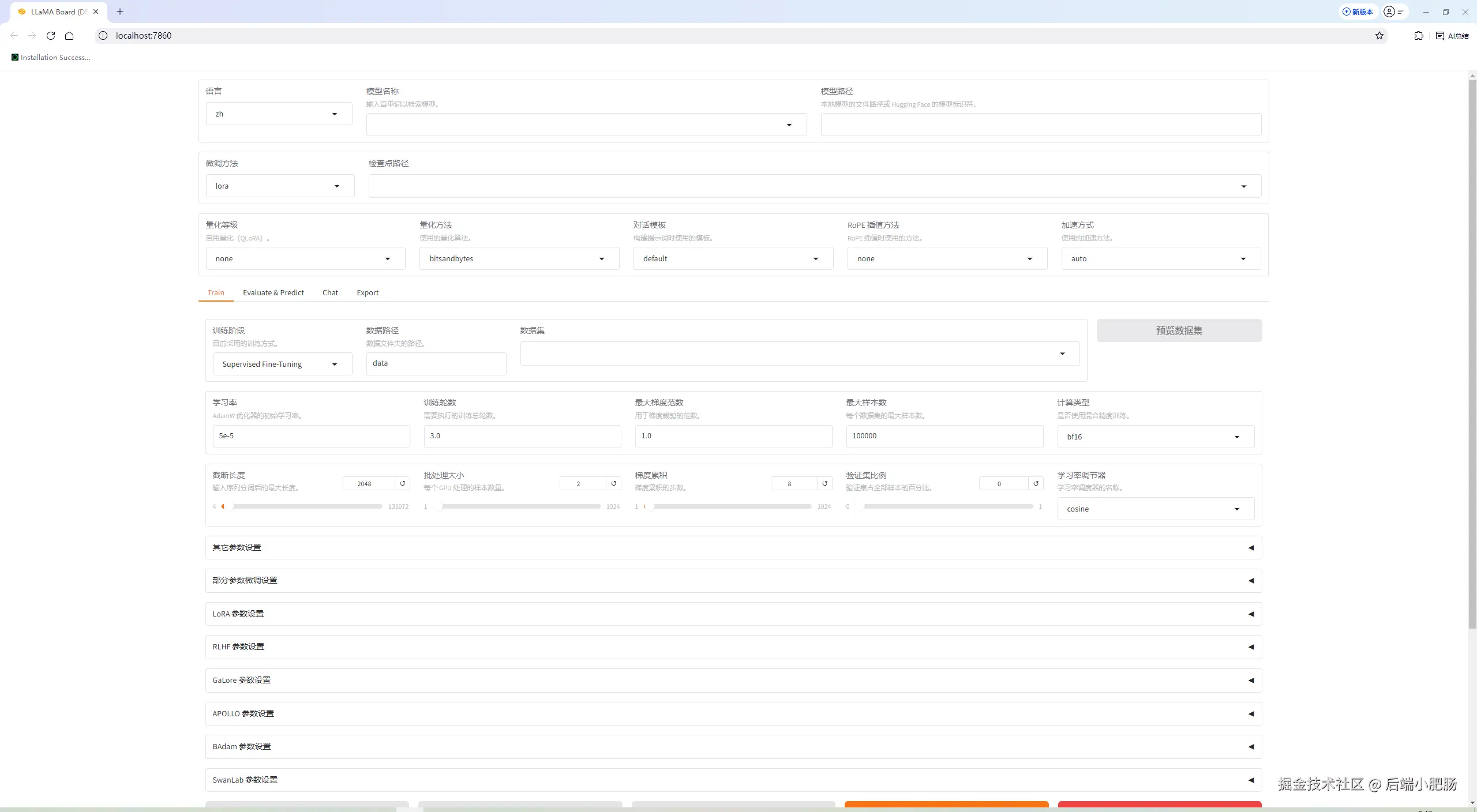Expand the 其它参数设置 accordion
This screenshot has height=812, width=1477.
(733, 547)
